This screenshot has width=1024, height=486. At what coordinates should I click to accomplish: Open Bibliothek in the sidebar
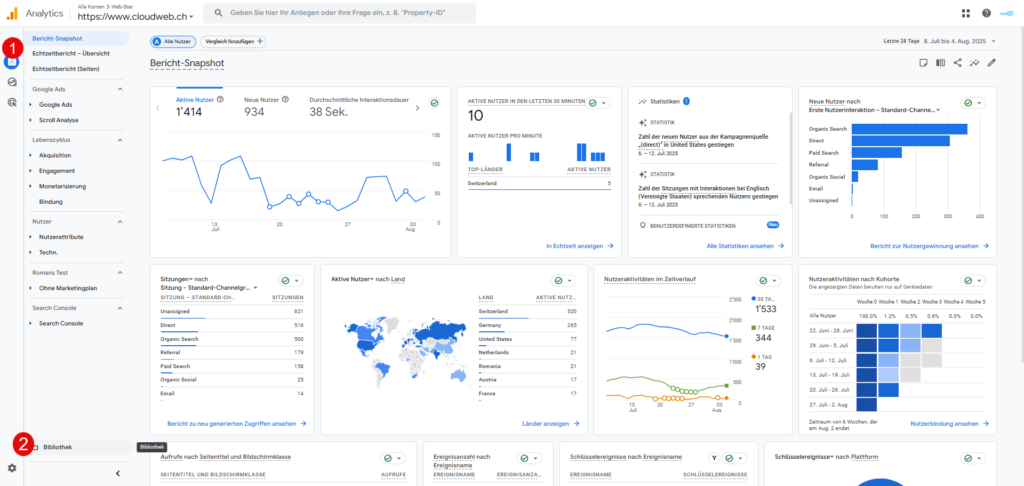(57, 447)
